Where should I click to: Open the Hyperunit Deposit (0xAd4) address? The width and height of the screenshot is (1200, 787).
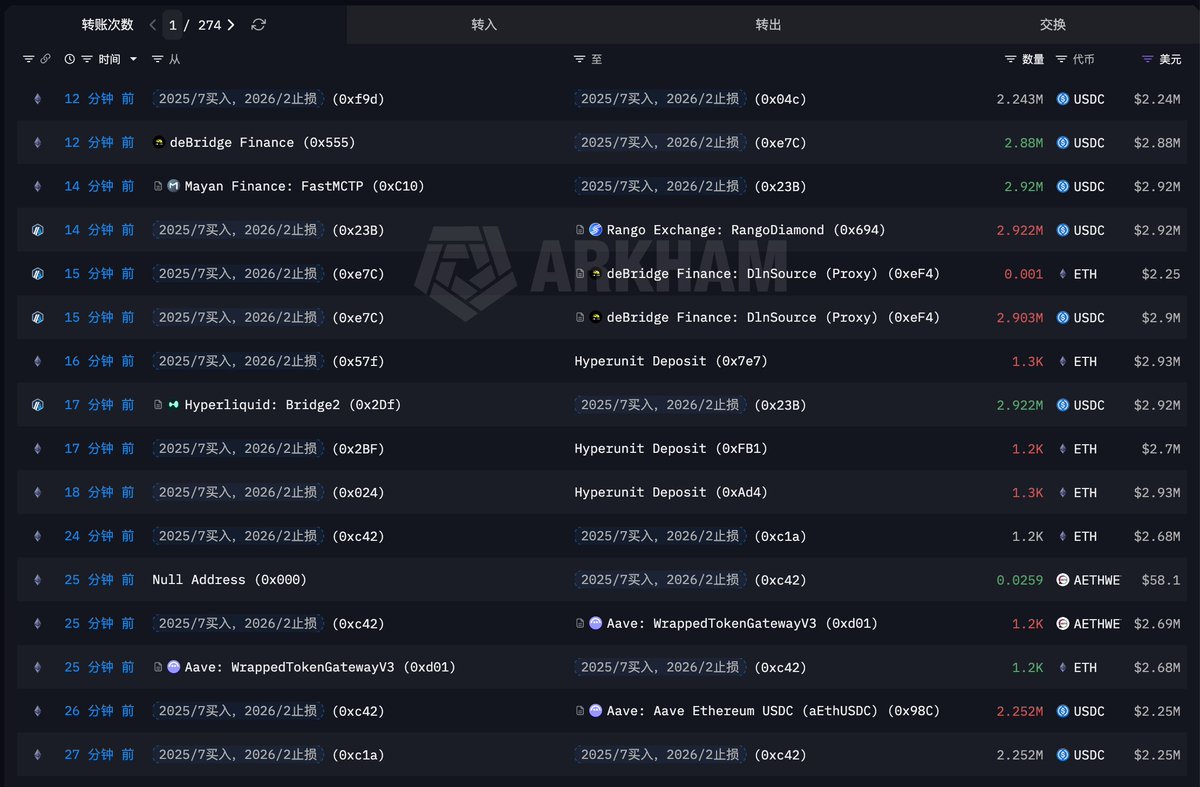click(671, 492)
